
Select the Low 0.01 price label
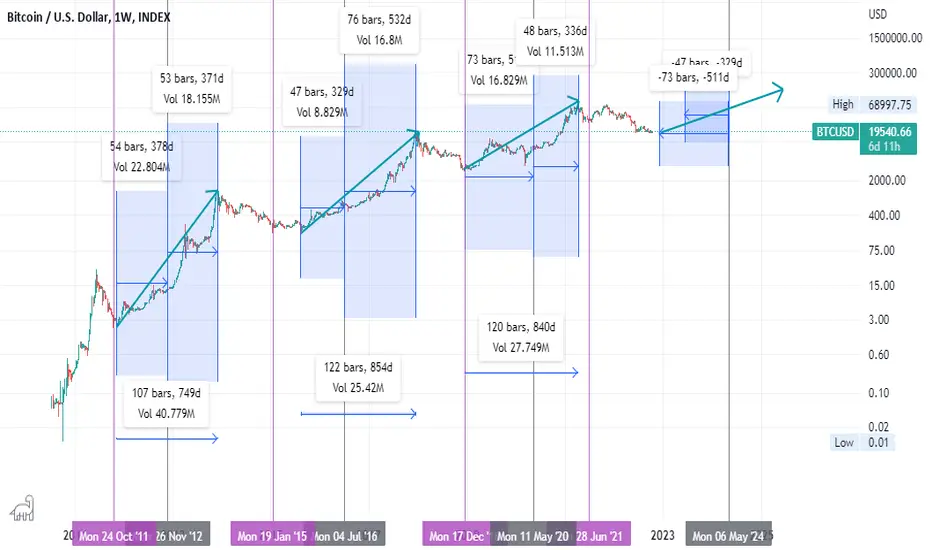tap(862, 442)
